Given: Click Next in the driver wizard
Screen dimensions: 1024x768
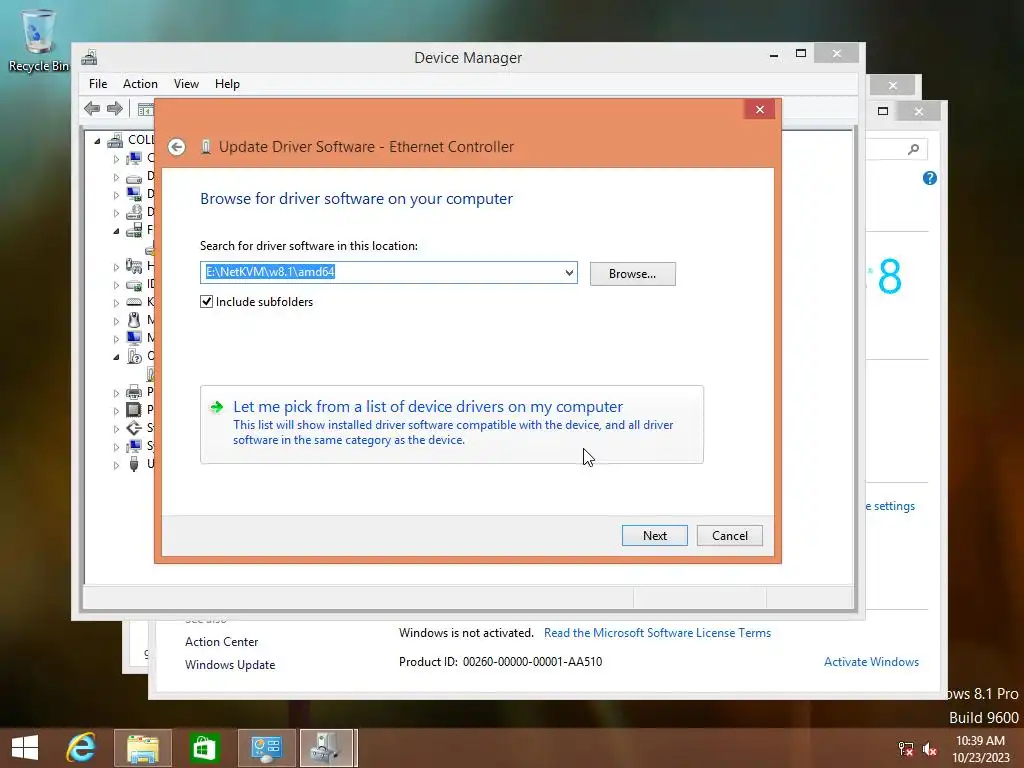Looking at the screenshot, I should point(654,536).
